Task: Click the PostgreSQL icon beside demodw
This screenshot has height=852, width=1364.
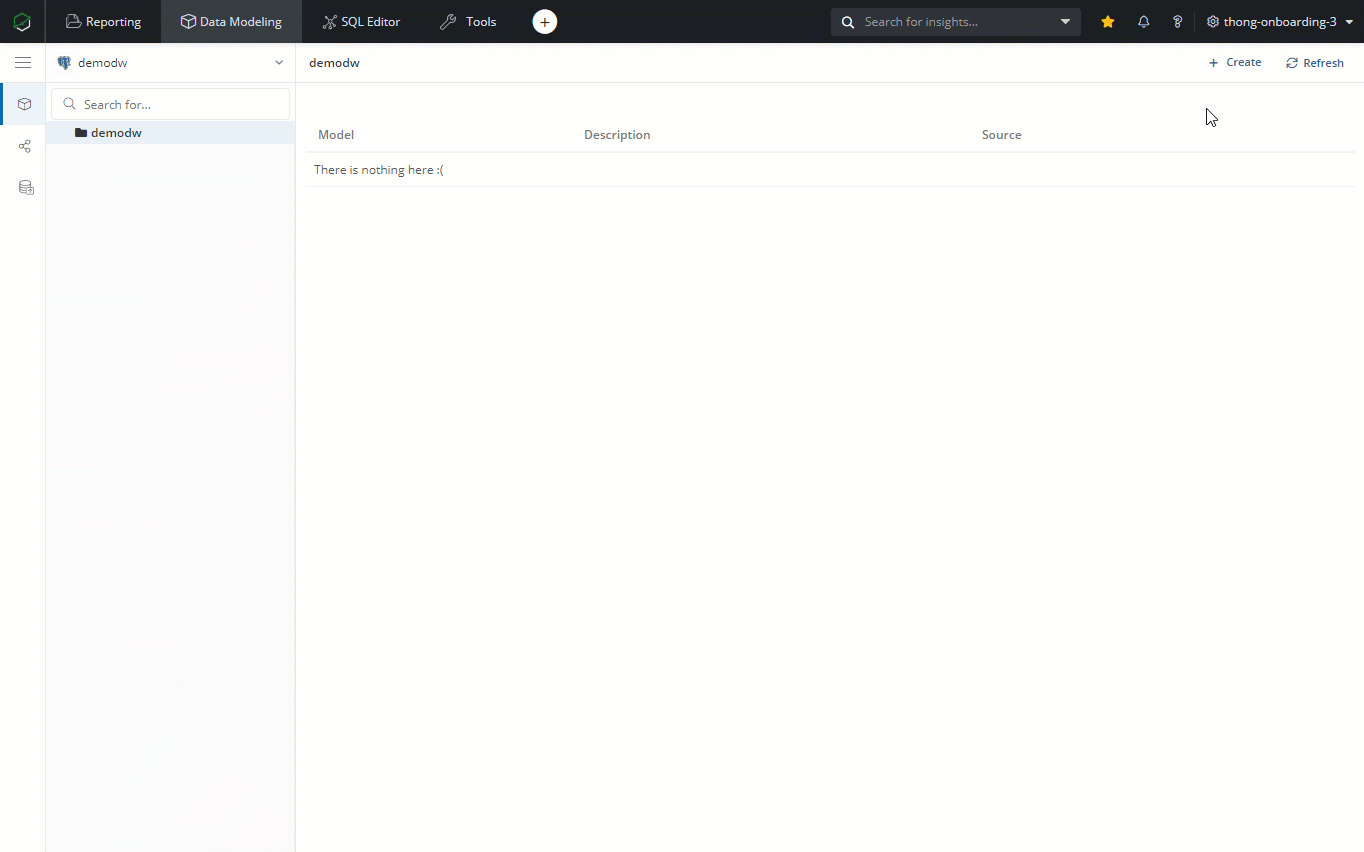Action: pos(64,63)
